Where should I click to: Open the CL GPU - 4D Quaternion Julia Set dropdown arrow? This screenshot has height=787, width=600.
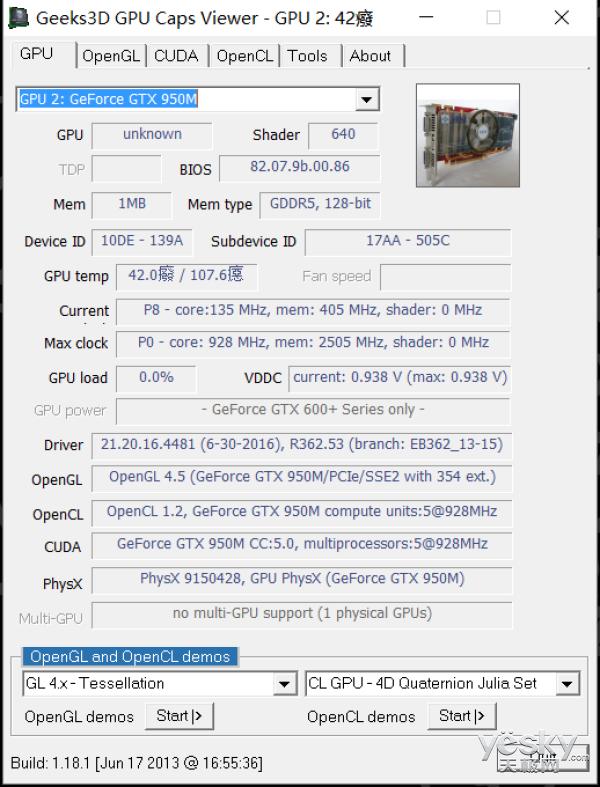(x=567, y=684)
